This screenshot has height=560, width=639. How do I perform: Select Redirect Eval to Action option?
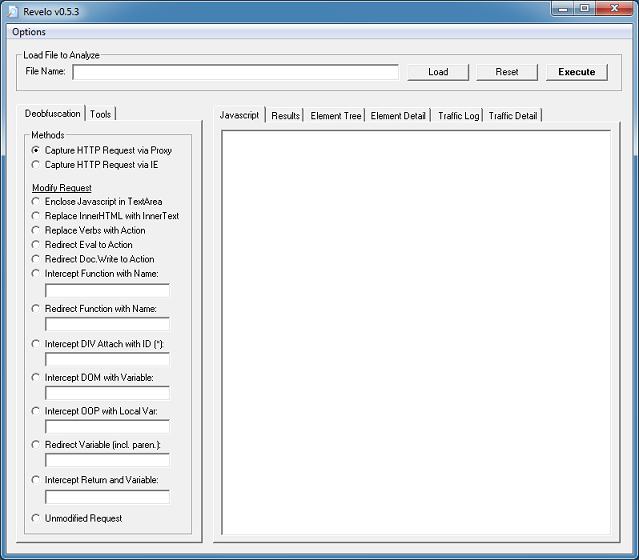(x=37, y=245)
